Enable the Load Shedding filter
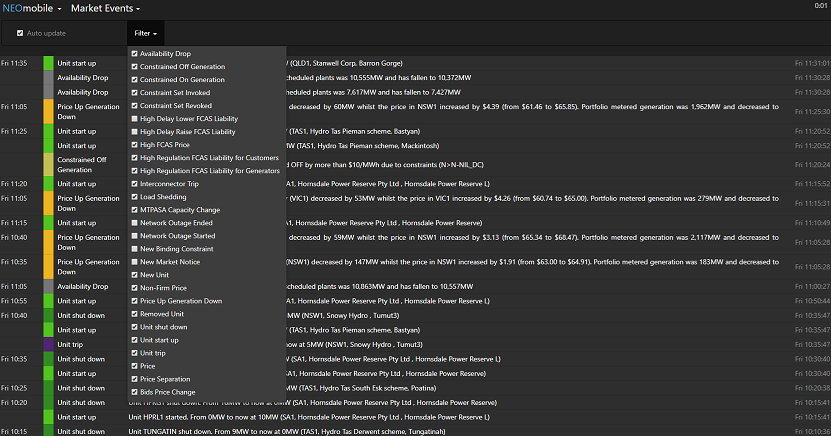The image size is (831, 436). 135,196
